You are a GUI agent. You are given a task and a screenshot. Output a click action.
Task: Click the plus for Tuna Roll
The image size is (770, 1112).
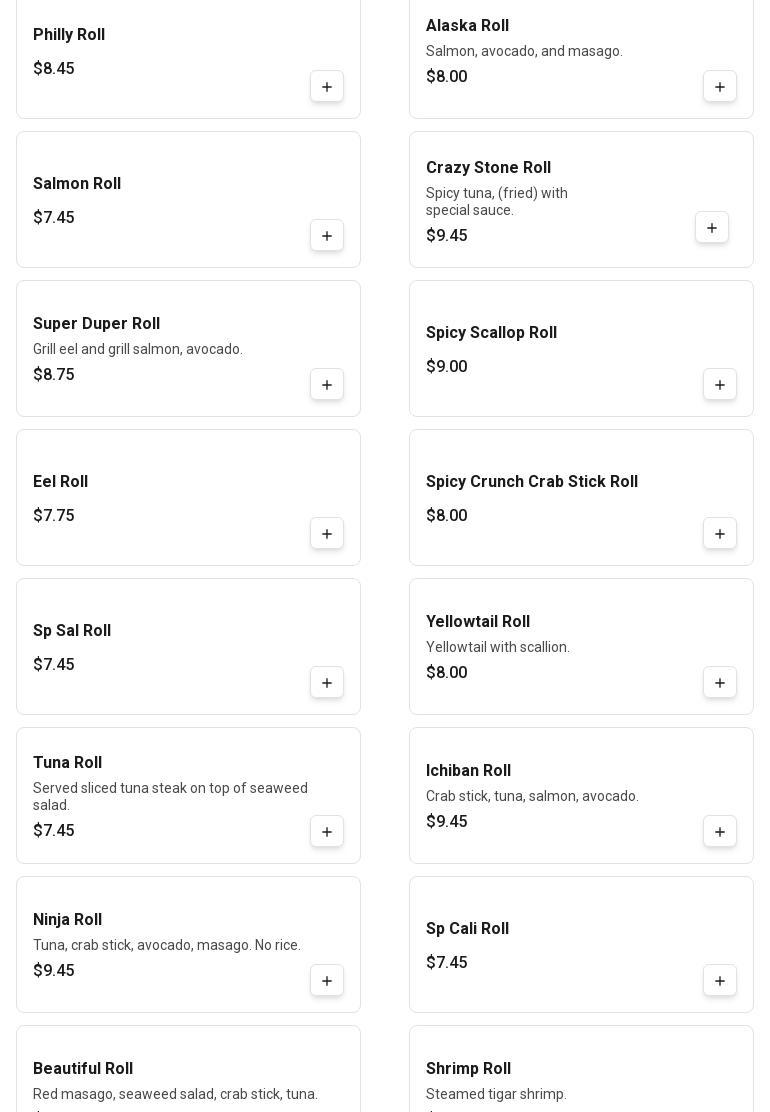click(327, 832)
